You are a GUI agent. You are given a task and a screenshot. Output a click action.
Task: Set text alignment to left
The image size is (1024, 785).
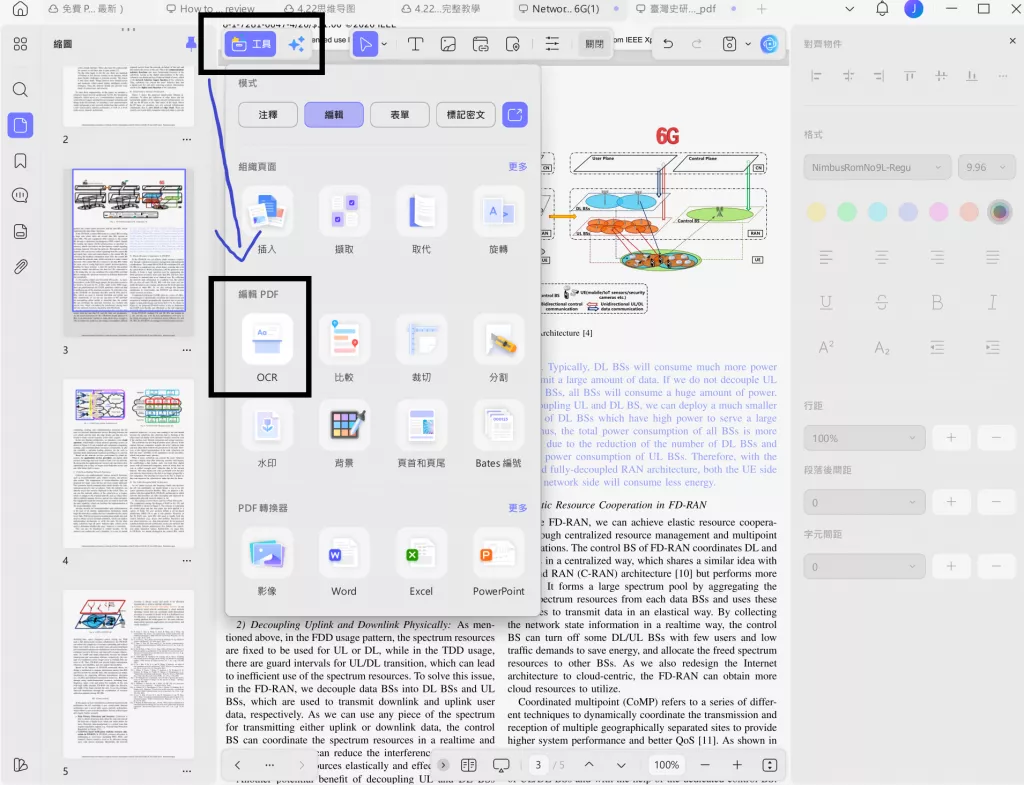[x=826, y=257]
